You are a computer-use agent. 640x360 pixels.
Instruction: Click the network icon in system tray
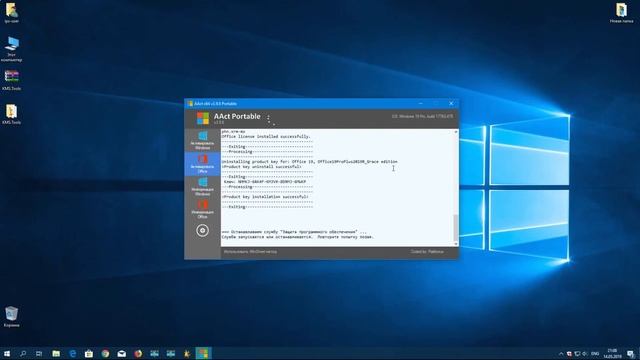coord(577,353)
